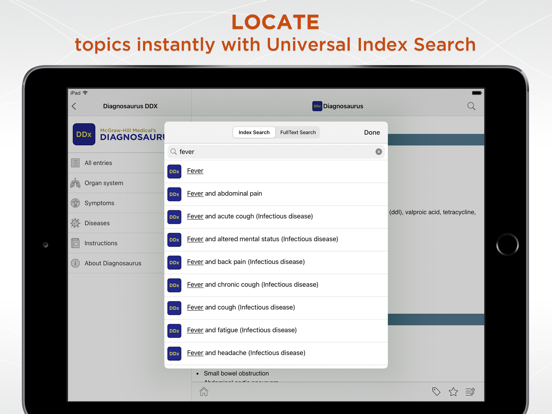The image size is (552, 414).
Task: Select All entries in sidebar
Action: tap(116, 163)
